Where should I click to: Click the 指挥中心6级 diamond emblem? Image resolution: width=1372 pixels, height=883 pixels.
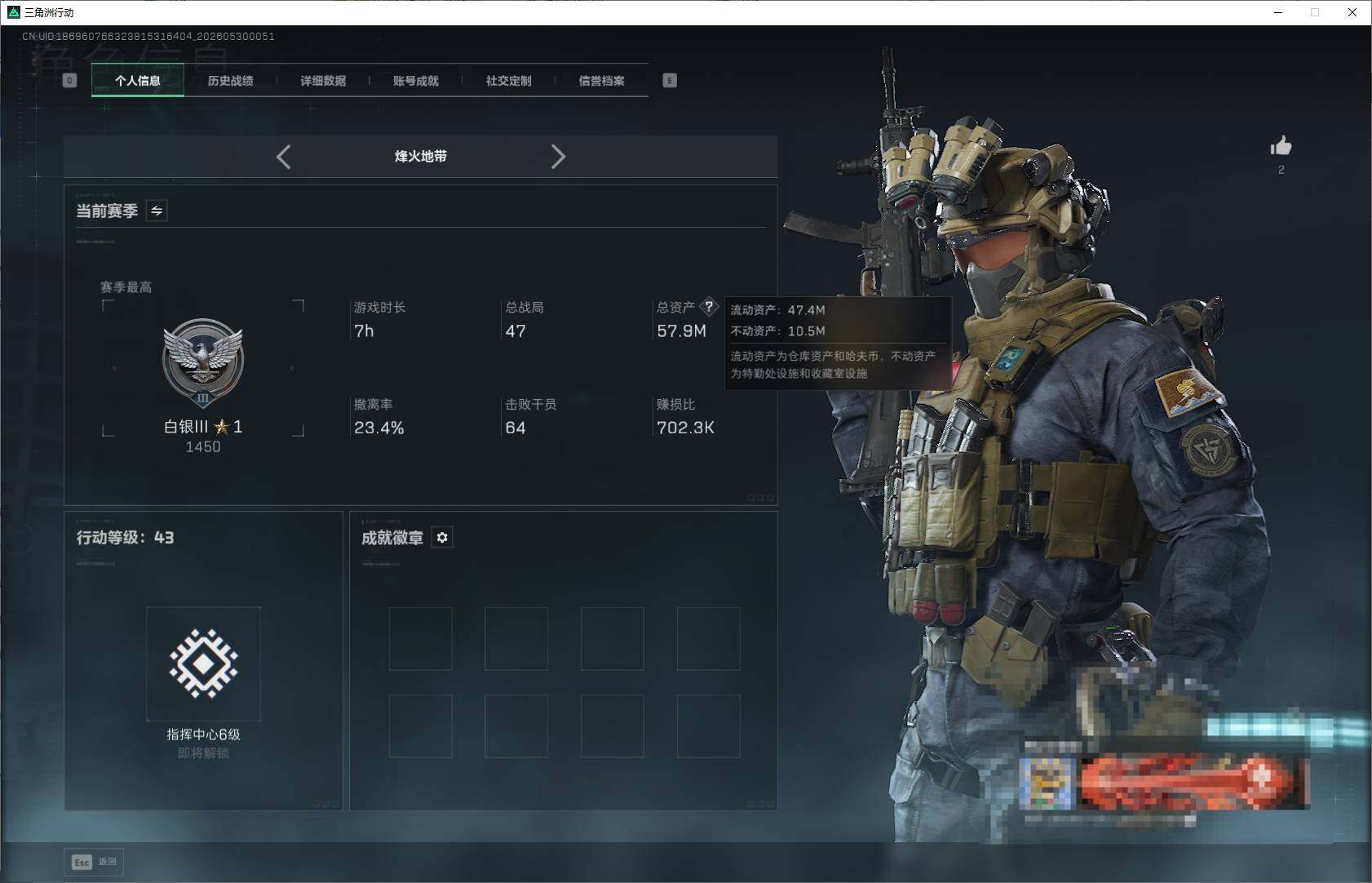pos(203,663)
